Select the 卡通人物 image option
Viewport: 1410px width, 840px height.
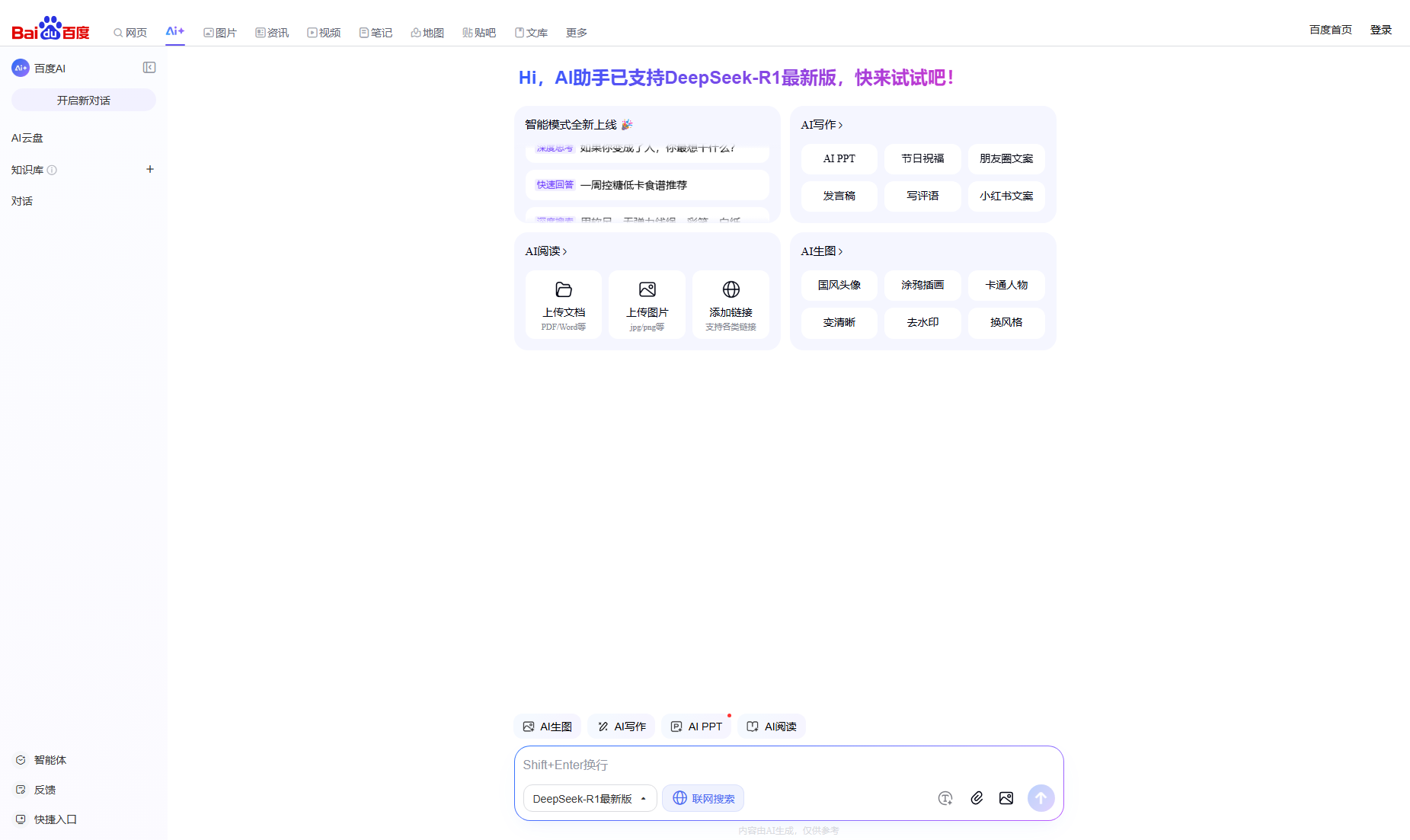pos(1006,285)
